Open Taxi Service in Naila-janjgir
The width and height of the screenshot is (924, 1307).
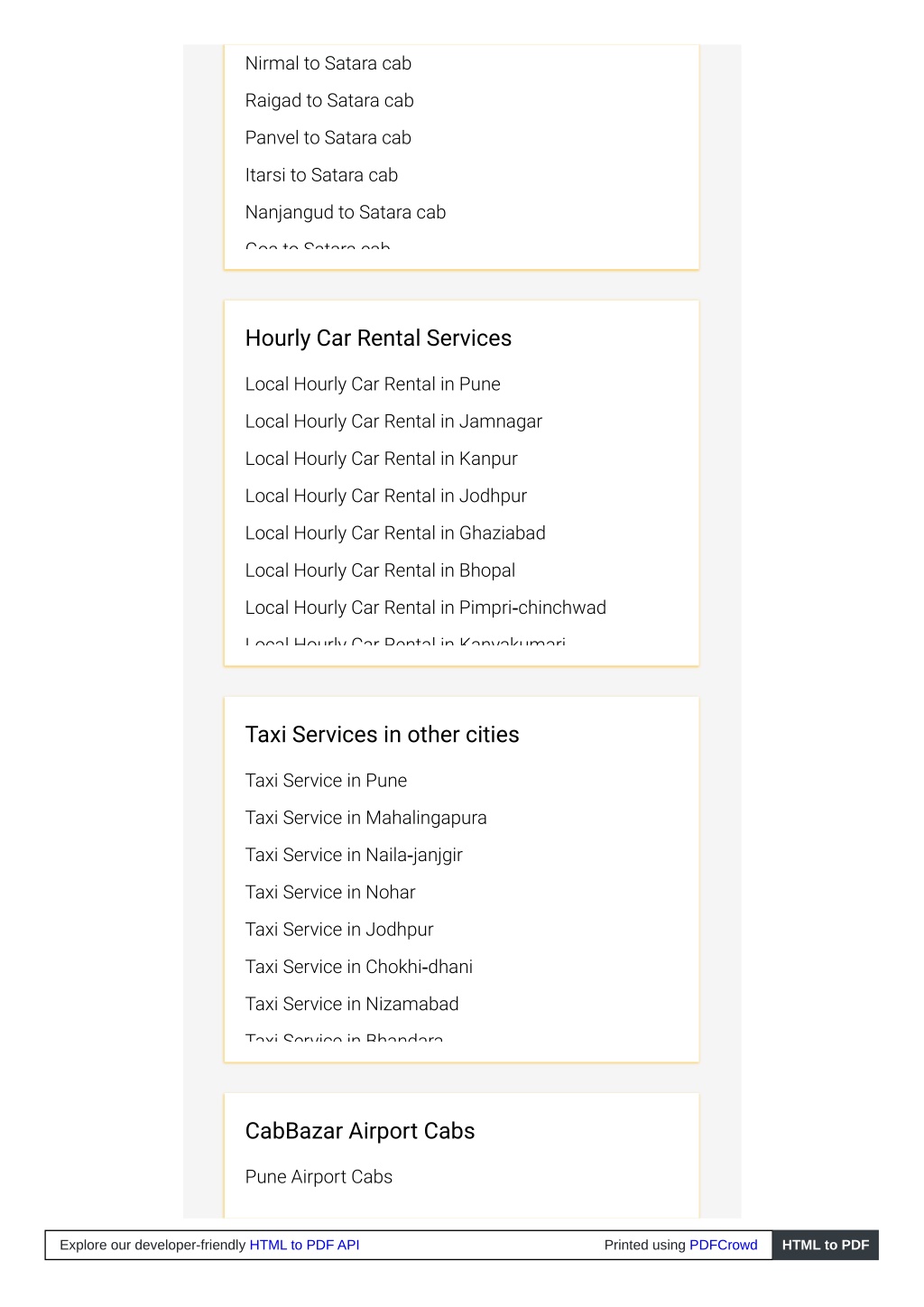tap(354, 855)
